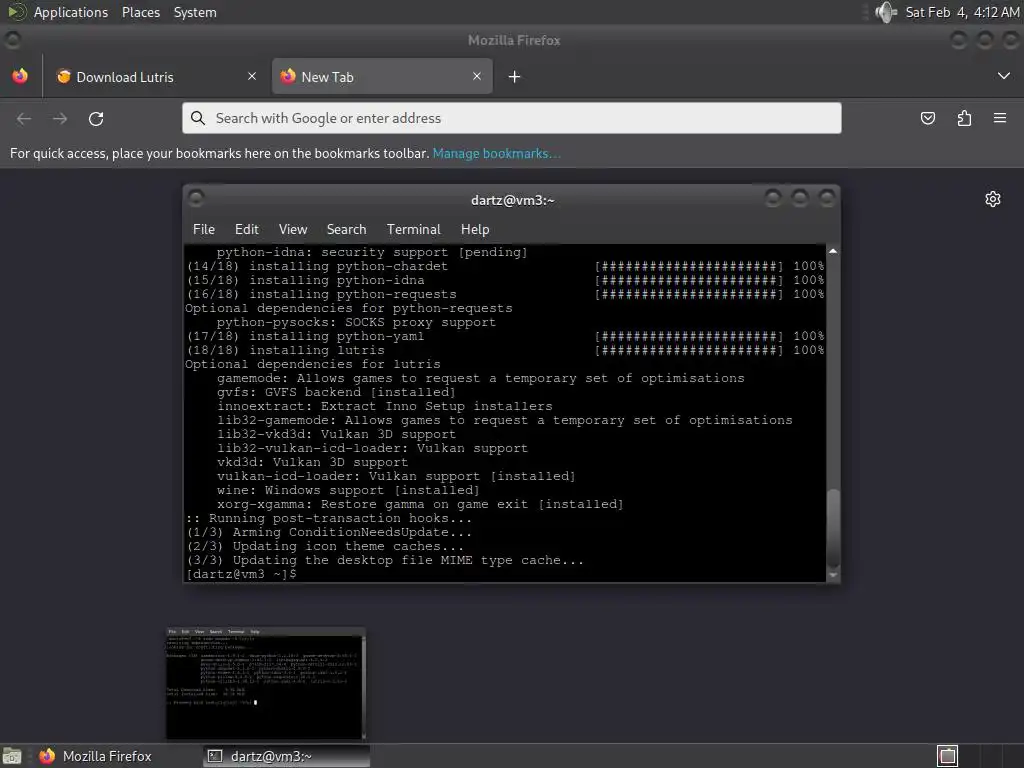Click the Firefox forward arrow
Viewport: 1024px width, 768px height.
60,118
